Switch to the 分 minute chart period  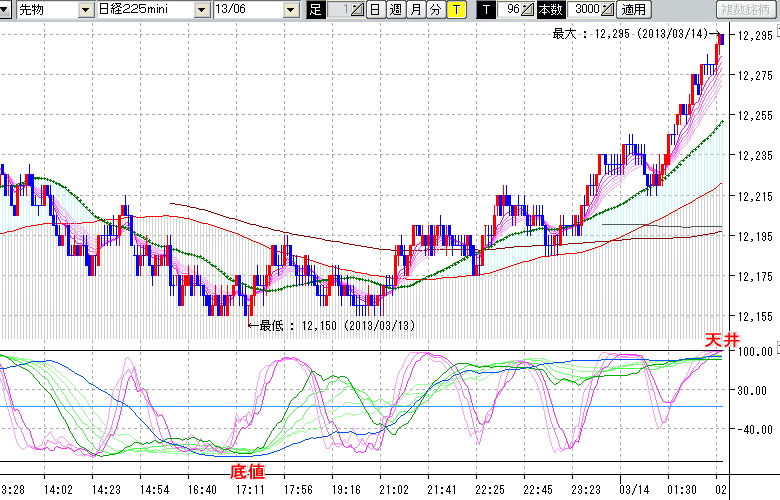[x=435, y=10]
